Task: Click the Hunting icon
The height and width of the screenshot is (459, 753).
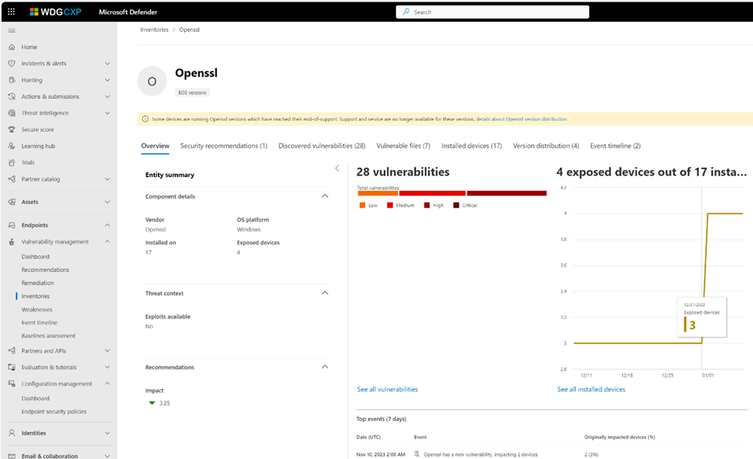Action: tap(12, 80)
